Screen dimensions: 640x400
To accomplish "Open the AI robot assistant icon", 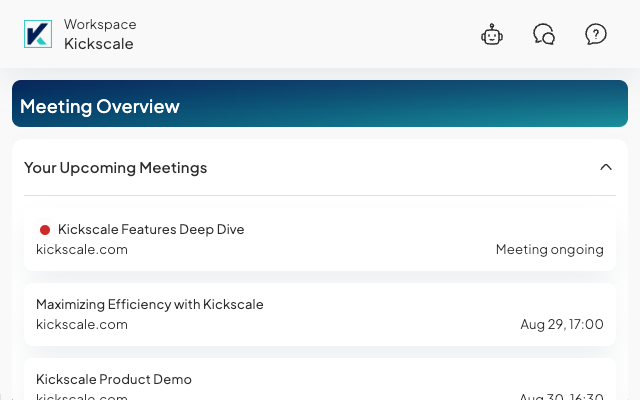I will pos(492,34).
